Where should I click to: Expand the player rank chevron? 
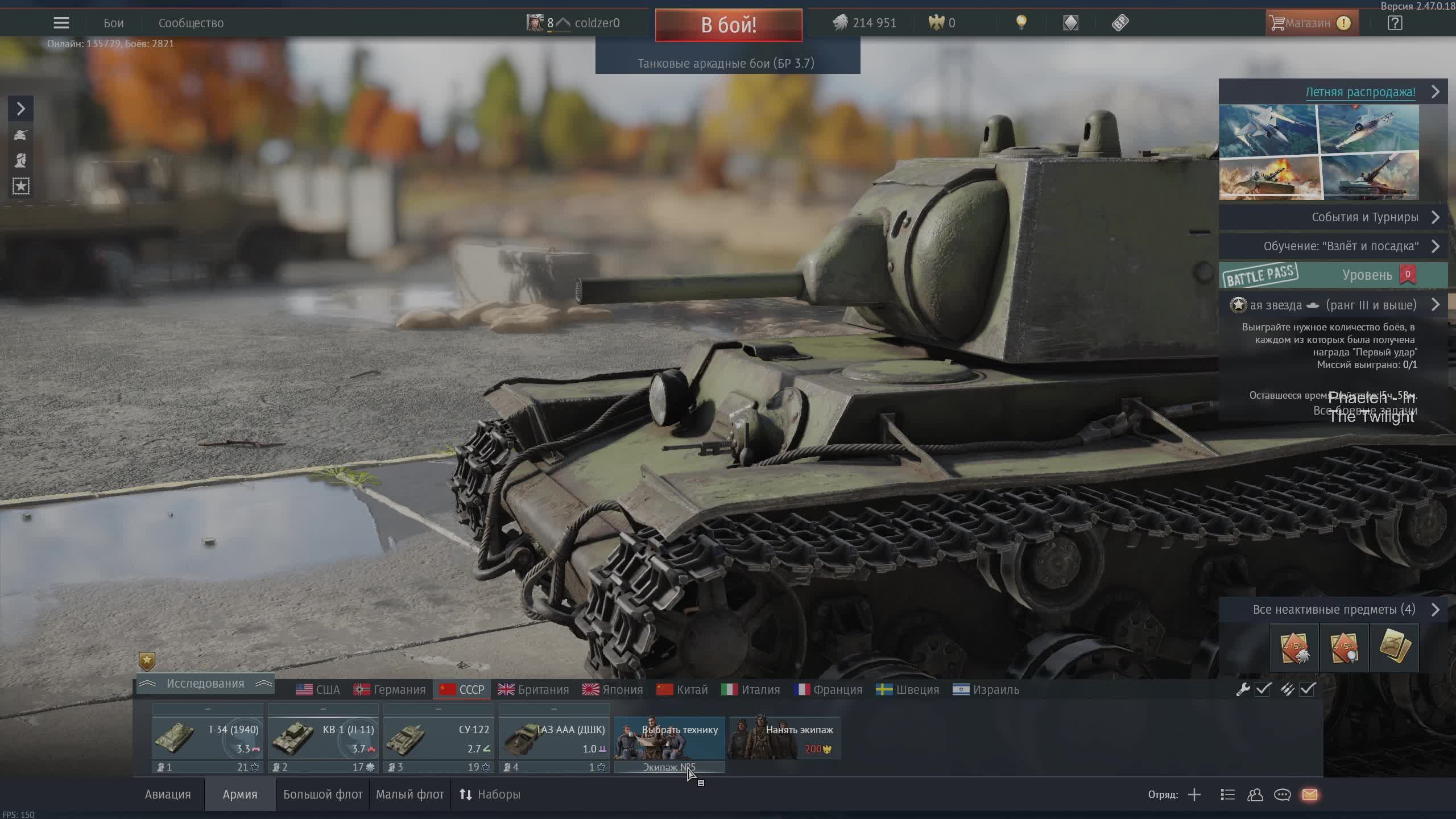(562, 23)
